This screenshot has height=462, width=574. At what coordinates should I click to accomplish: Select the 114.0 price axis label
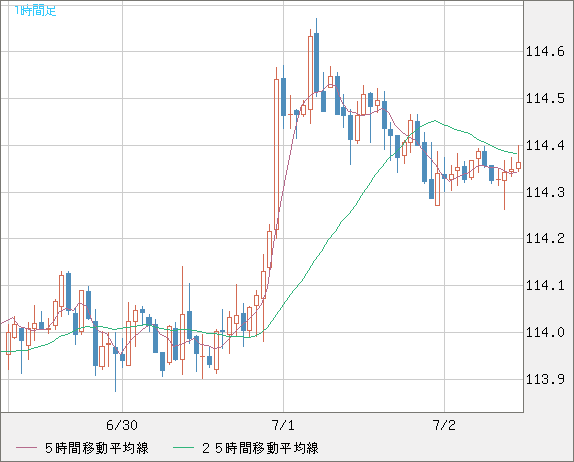pos(545,332)
